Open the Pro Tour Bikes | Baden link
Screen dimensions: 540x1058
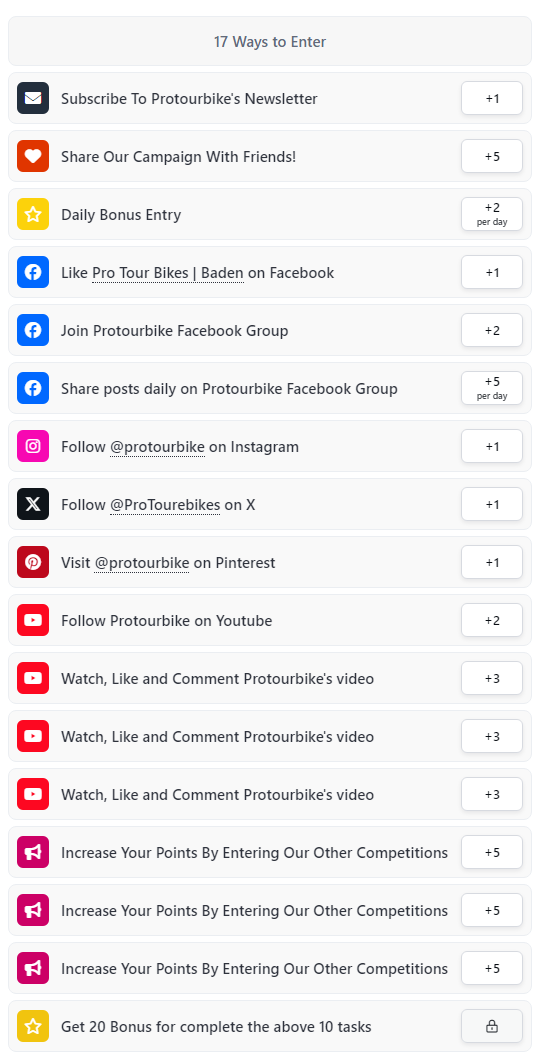(168, 273)
